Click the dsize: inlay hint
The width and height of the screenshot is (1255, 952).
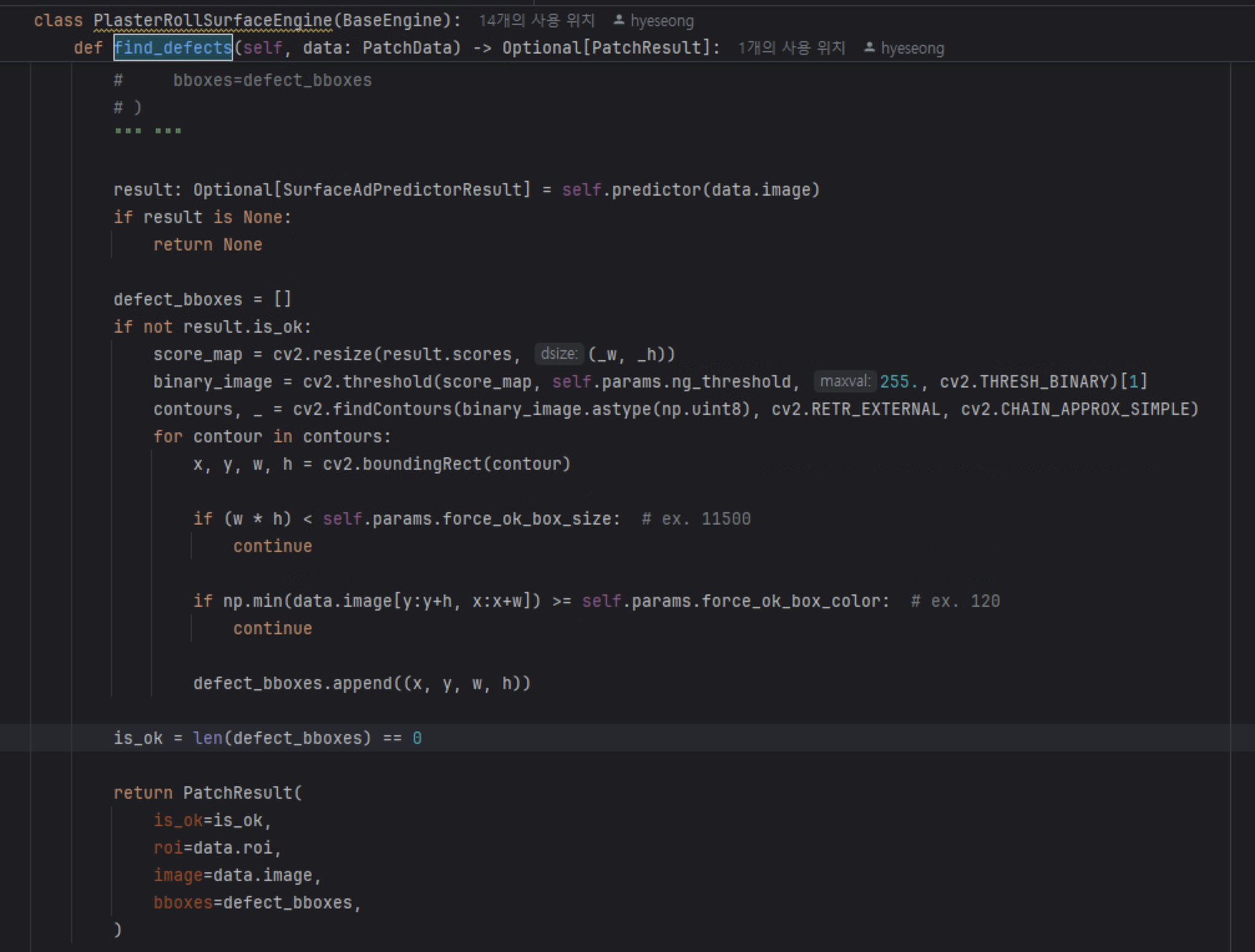[x=559, y=354]
